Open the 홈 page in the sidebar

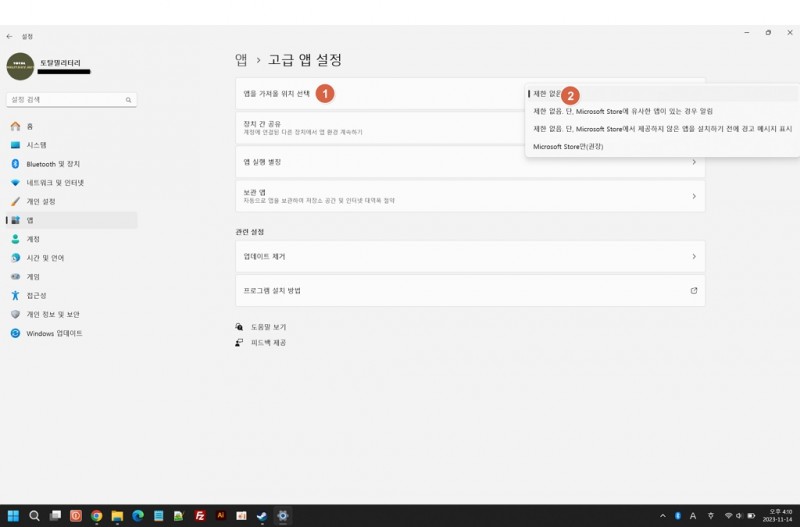pos(71,126)
